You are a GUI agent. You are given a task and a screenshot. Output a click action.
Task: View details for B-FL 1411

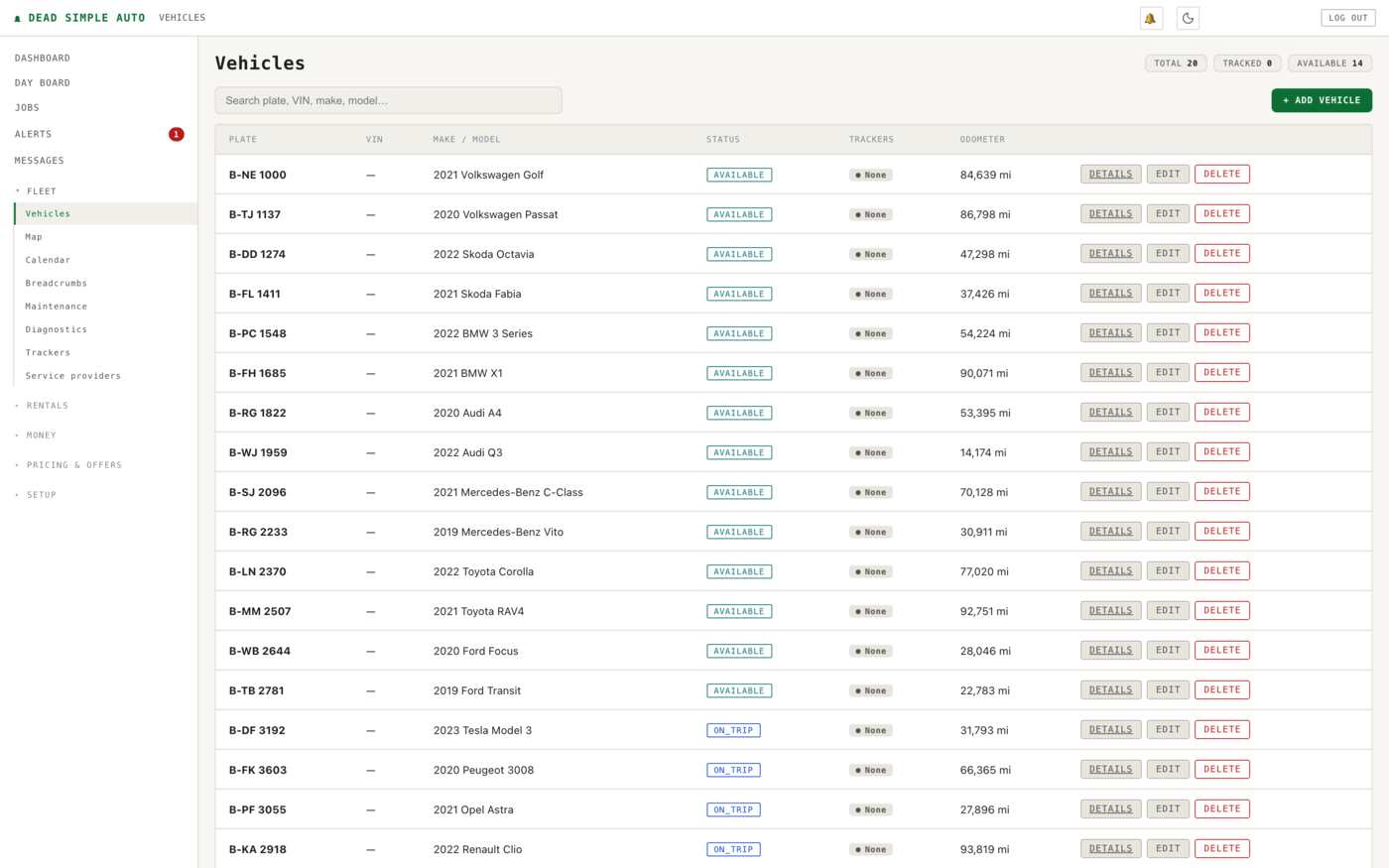click(1110, 293)
